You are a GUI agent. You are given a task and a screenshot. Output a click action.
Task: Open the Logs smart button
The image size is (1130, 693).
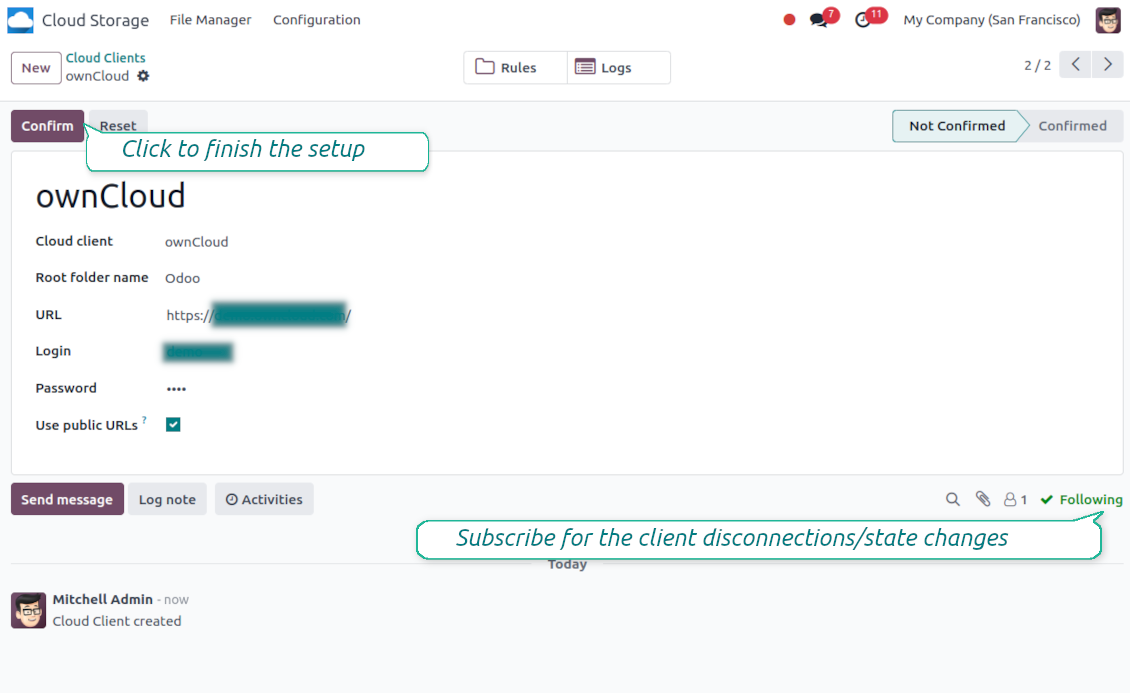(x=618, y=68)
